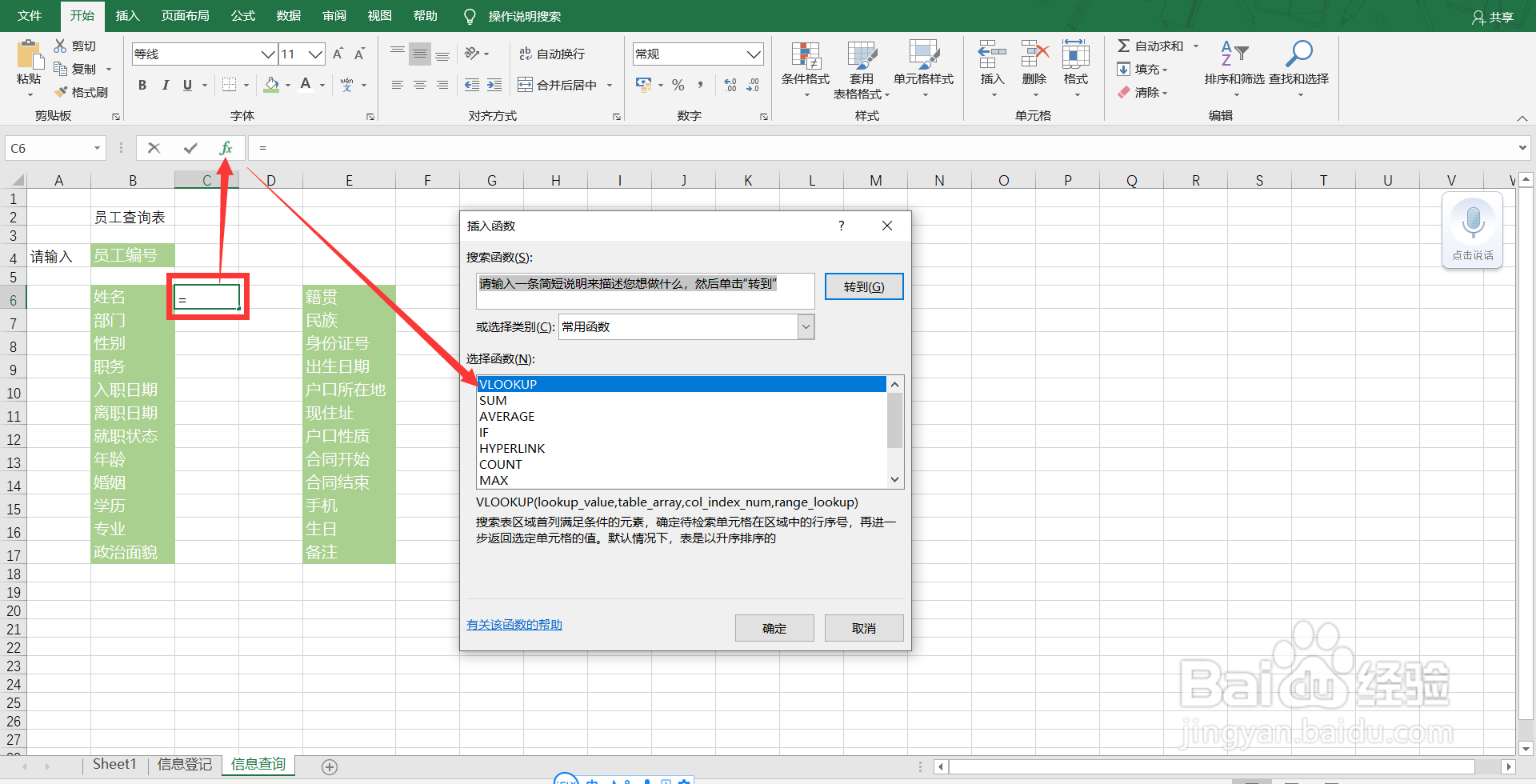Toggle bold formatting
Viewport: 1536px width, 784px height.
[x=142, y=84]
